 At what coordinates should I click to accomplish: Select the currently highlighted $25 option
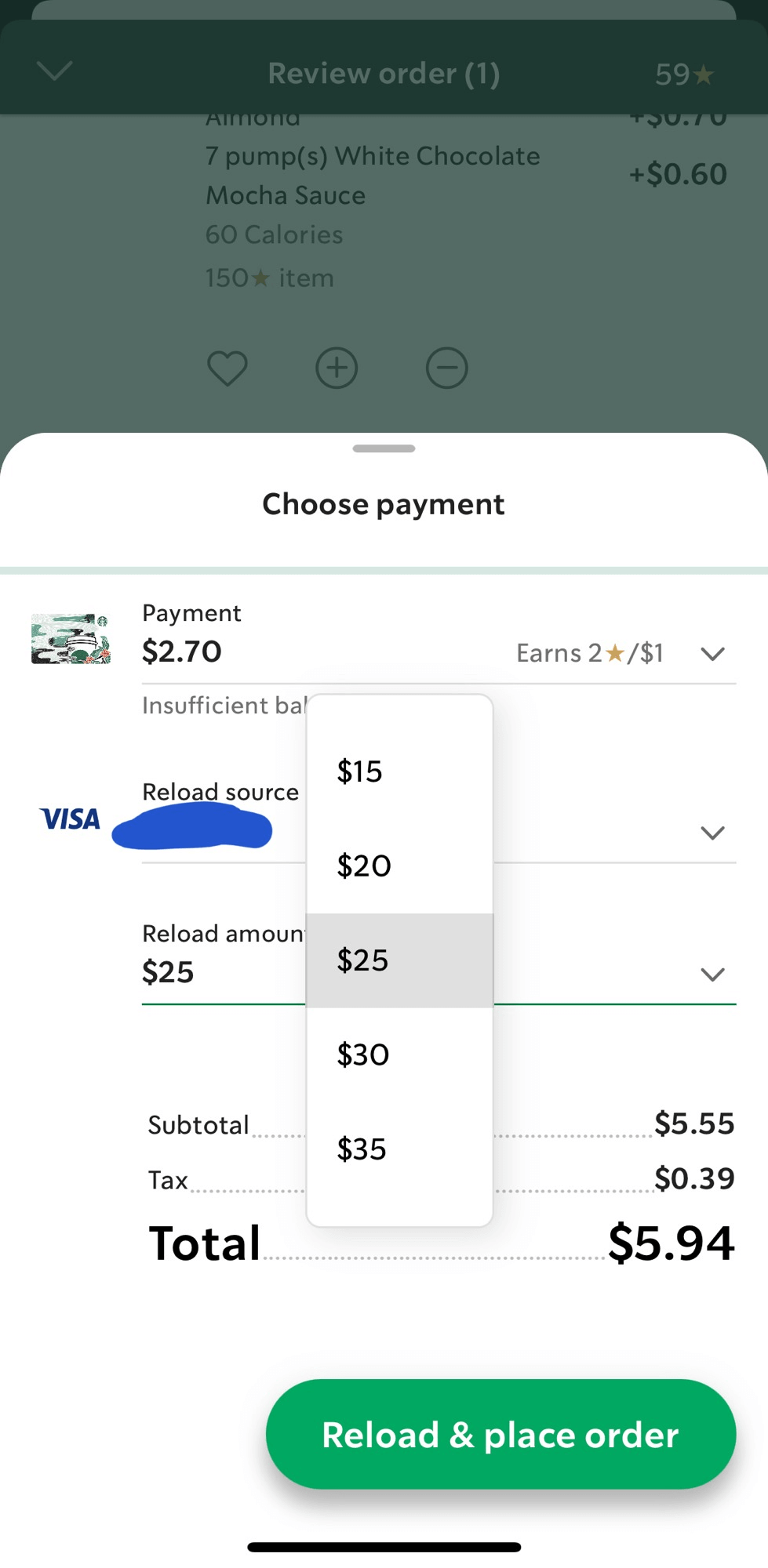tap(362, 960)
